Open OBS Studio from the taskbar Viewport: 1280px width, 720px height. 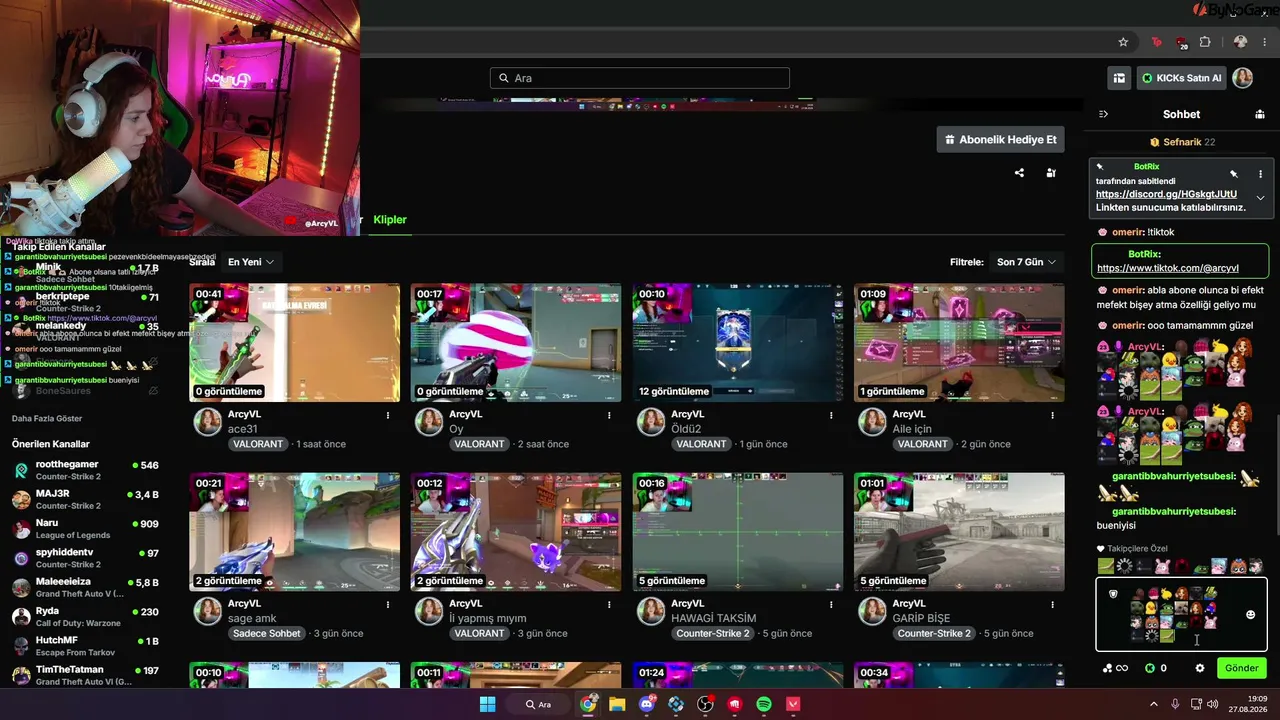pos(706,704)
